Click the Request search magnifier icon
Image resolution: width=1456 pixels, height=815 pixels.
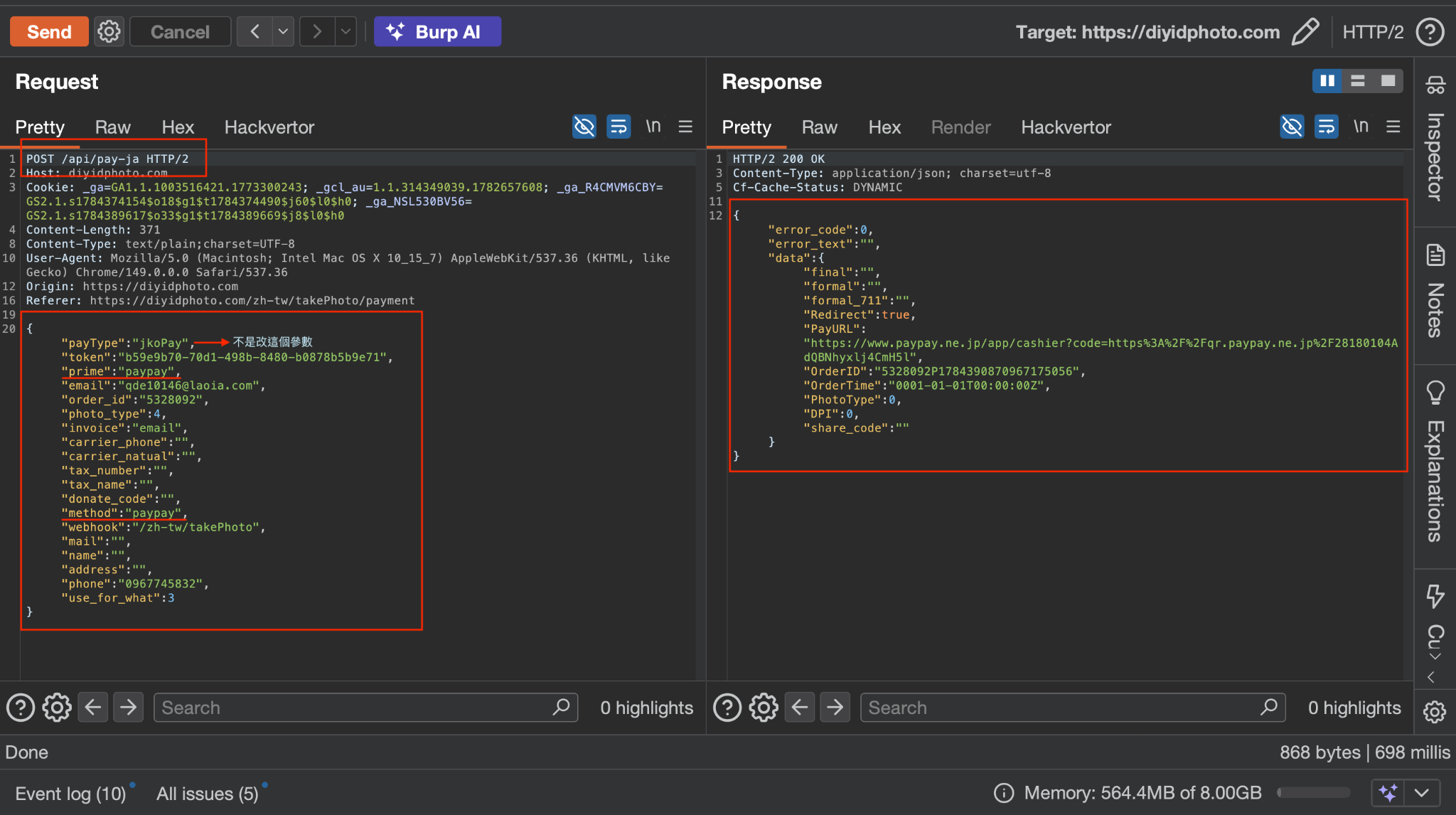(x=562, y=707)
